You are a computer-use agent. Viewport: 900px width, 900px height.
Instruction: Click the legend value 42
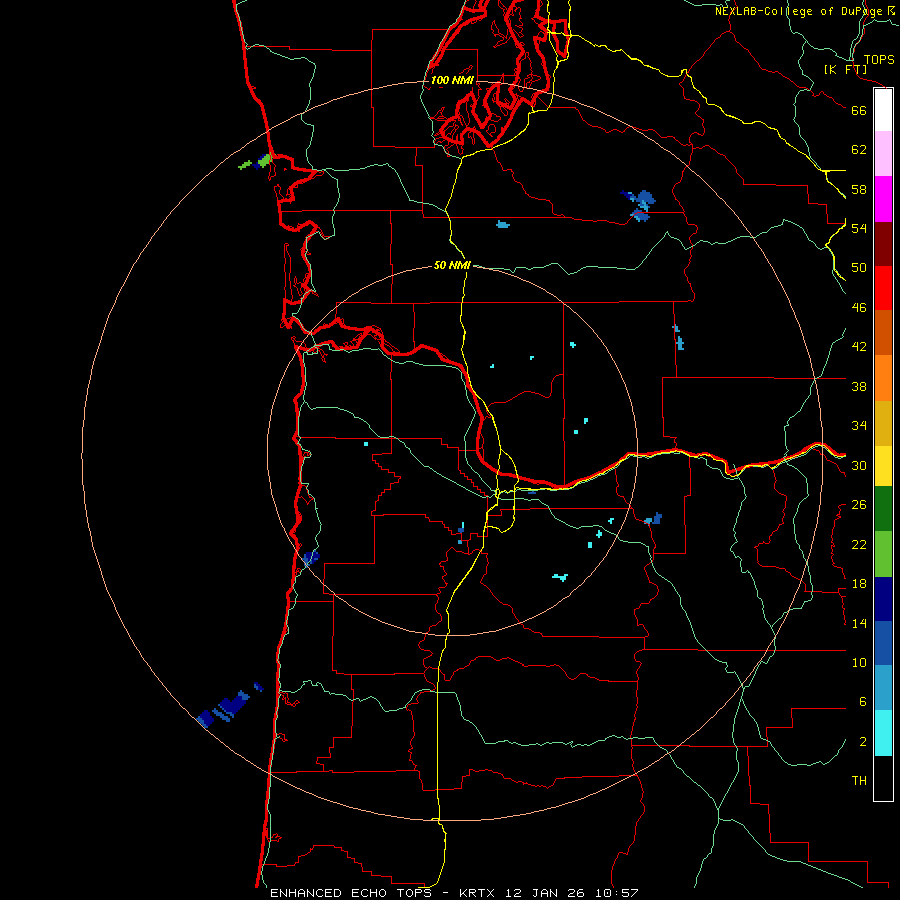coord(859,347)
